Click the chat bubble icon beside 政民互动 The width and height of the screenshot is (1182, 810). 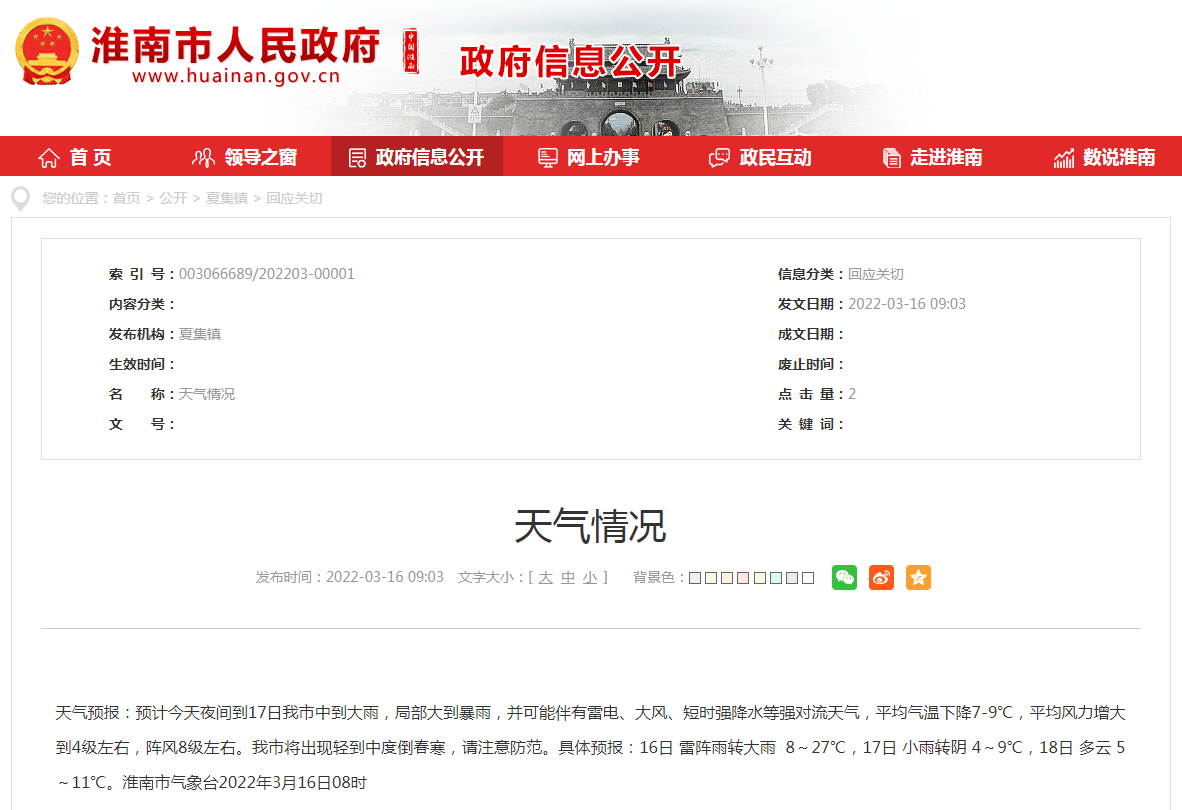pos(717,156)
